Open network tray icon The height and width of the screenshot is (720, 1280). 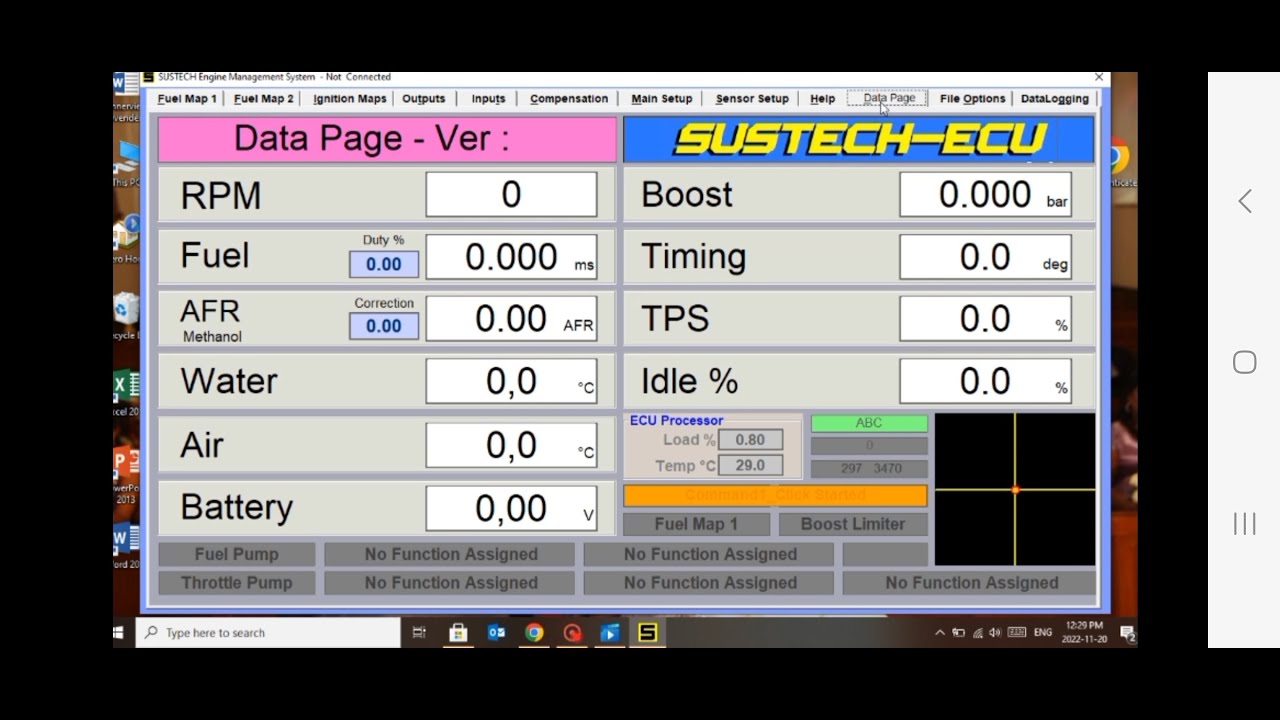point(978,633)
